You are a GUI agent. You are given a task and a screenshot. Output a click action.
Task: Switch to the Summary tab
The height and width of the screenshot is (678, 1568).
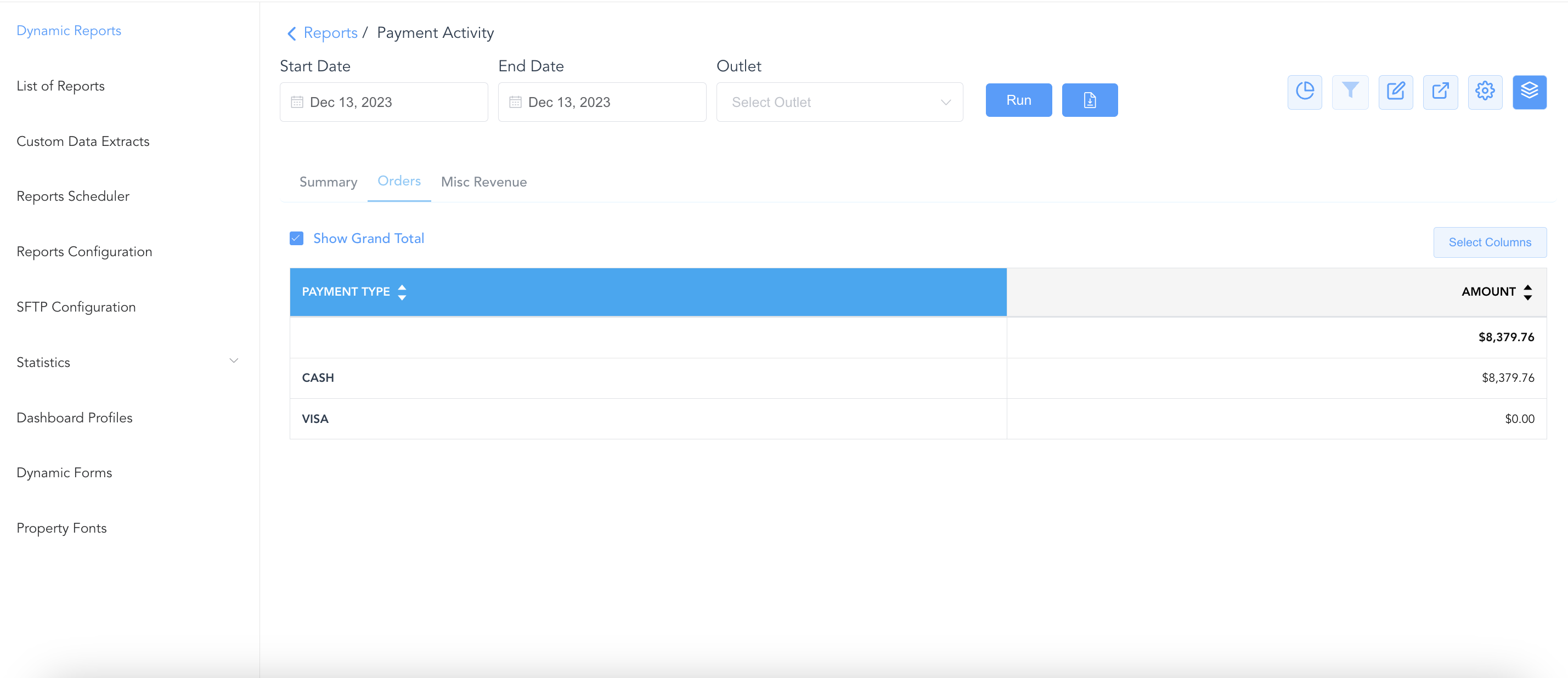coord(328,182)
